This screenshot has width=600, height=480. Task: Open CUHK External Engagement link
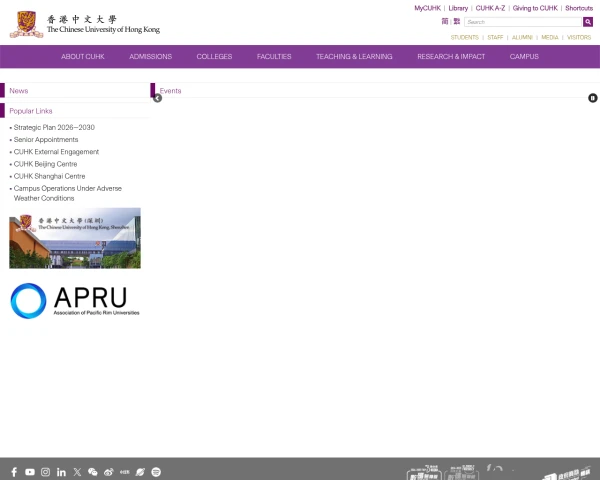point(56,152)
